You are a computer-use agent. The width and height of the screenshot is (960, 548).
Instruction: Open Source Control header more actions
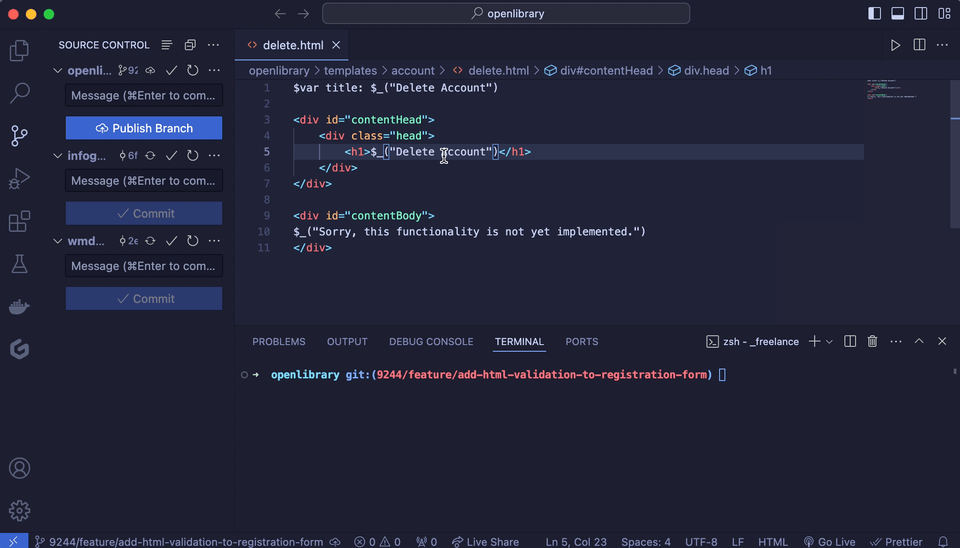coord(213,45)
